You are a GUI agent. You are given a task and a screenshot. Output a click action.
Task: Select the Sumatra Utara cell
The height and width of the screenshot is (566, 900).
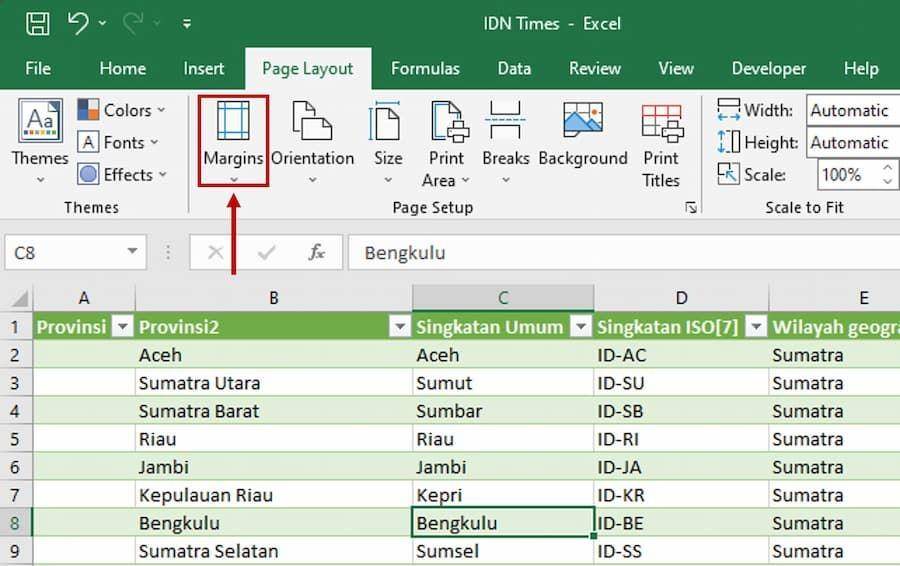pos(274,383)
